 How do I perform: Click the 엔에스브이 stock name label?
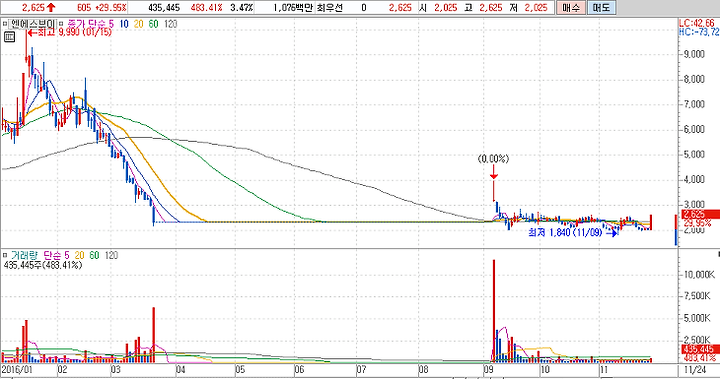pos(32,24)
